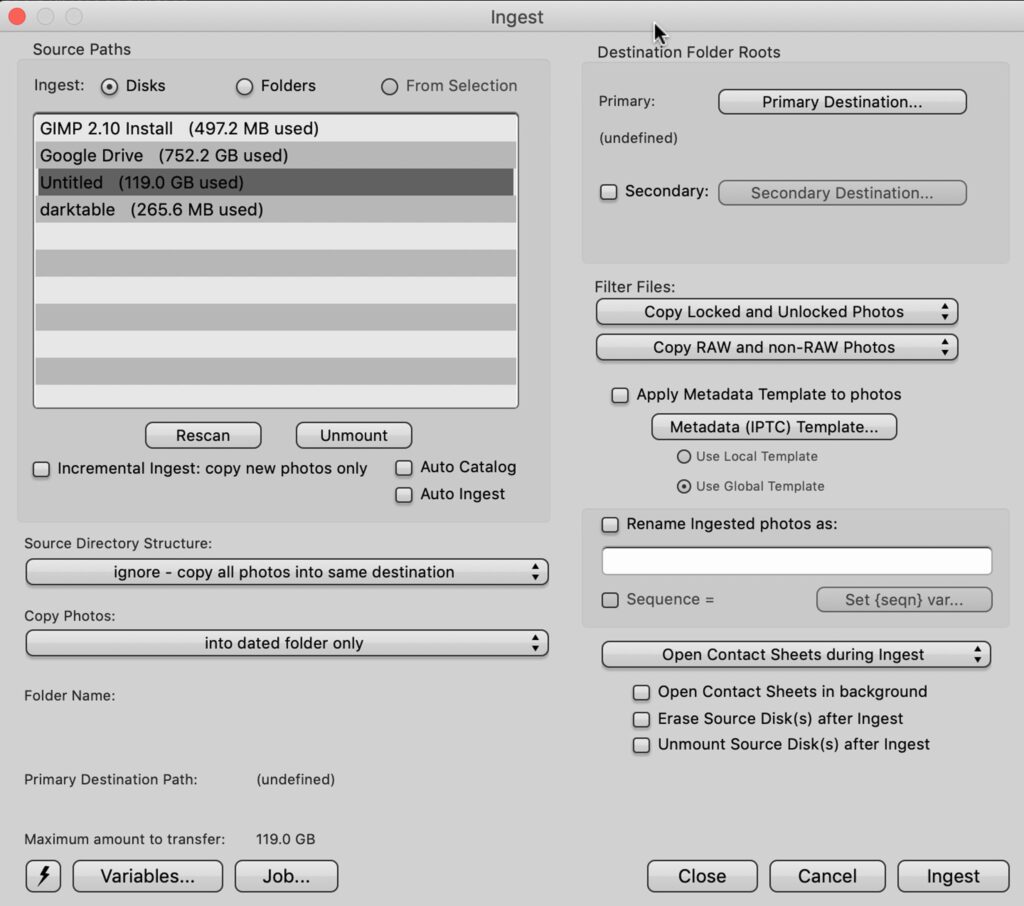
Task: Click the lightning bolt snapshot icon
Action: [x=42, y=876]
